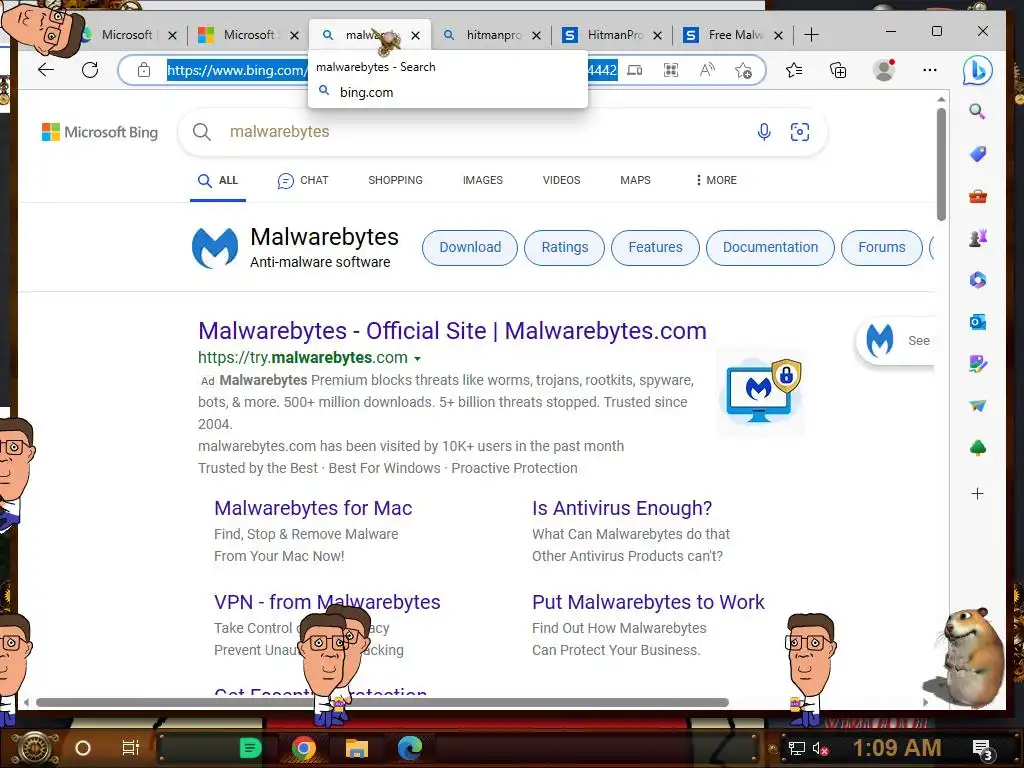Screen dimensions: 1024x768
Task: Reload the page with the refresh icon
Action: pyautogui.click(x=90, y=70)
